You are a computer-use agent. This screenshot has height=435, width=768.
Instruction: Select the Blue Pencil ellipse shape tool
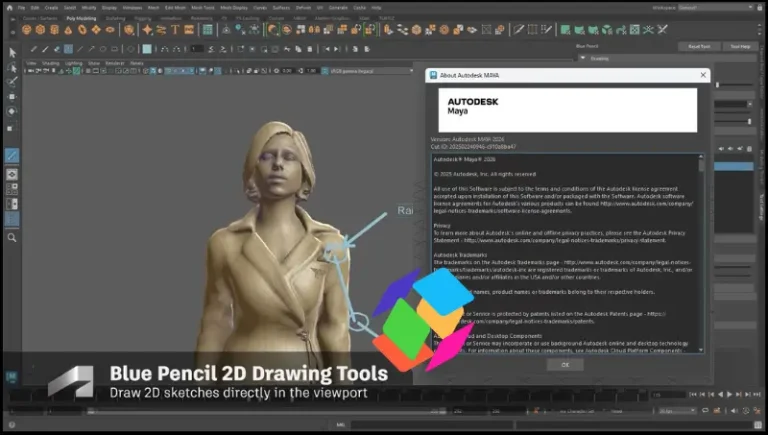pyautogui.click(x=103, y=49)
